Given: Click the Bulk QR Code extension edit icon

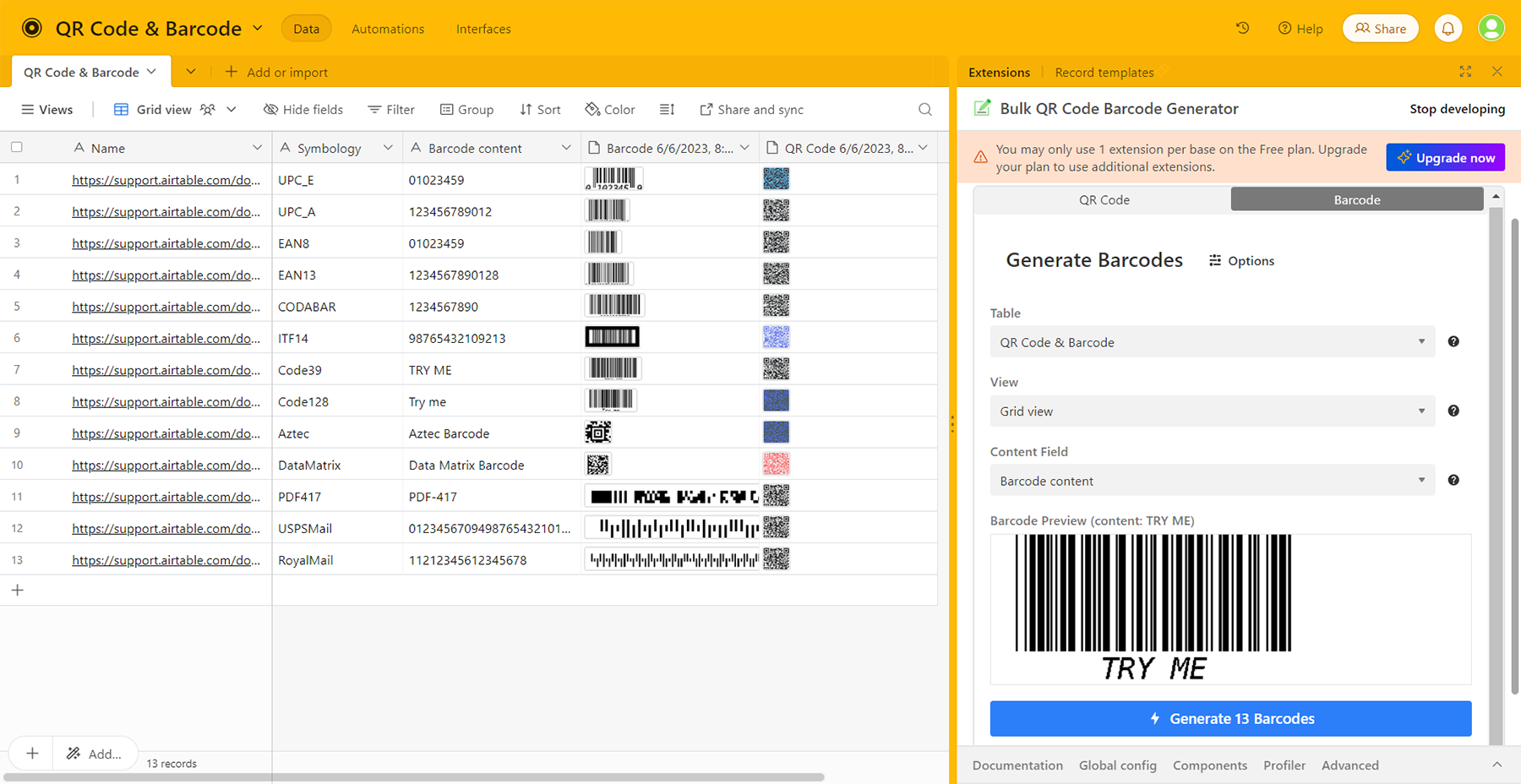Looking at the screenshot, I should click(982, 108).
